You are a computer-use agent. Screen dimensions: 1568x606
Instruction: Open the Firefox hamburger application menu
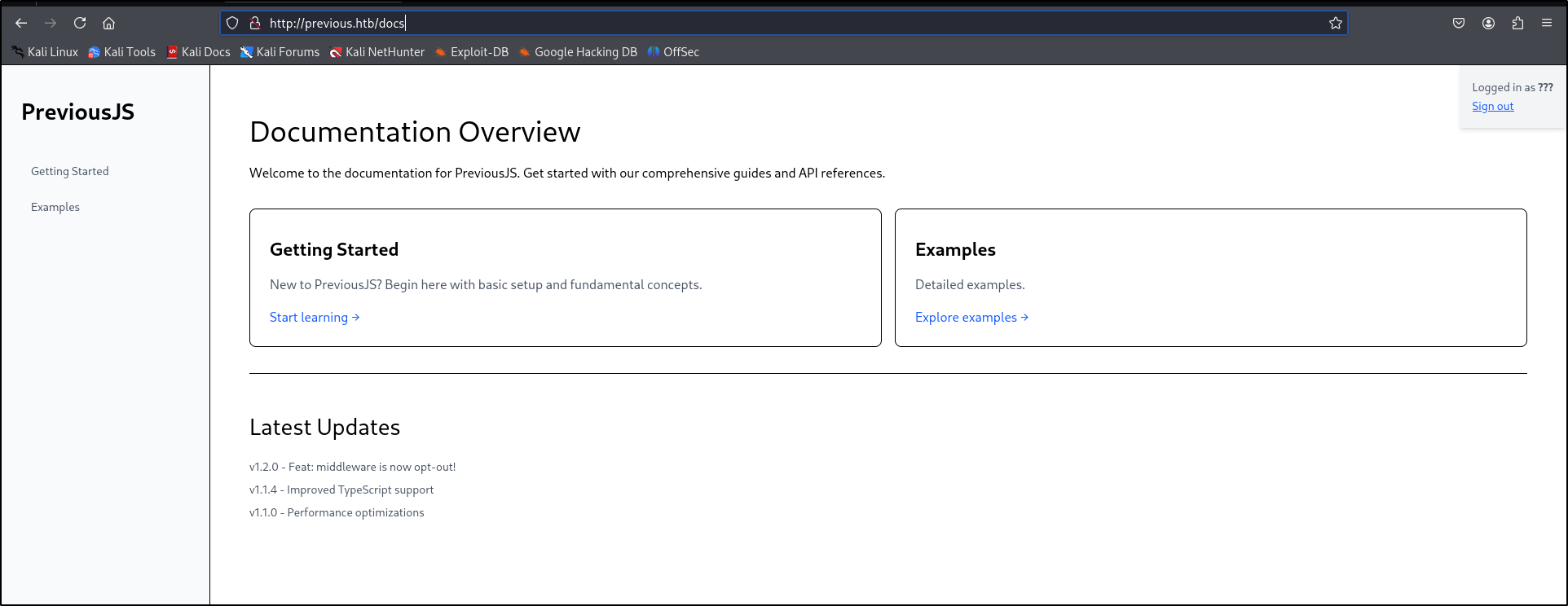(1547, 23)
